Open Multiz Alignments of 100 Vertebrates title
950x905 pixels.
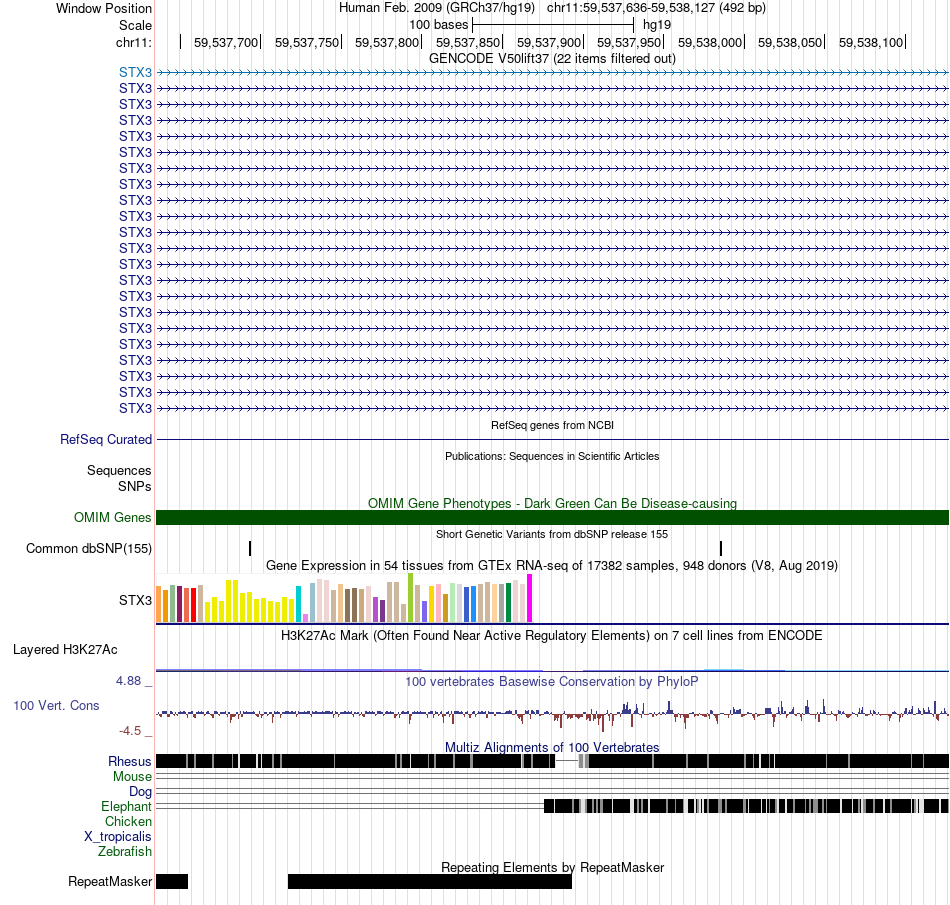(552, 748)
